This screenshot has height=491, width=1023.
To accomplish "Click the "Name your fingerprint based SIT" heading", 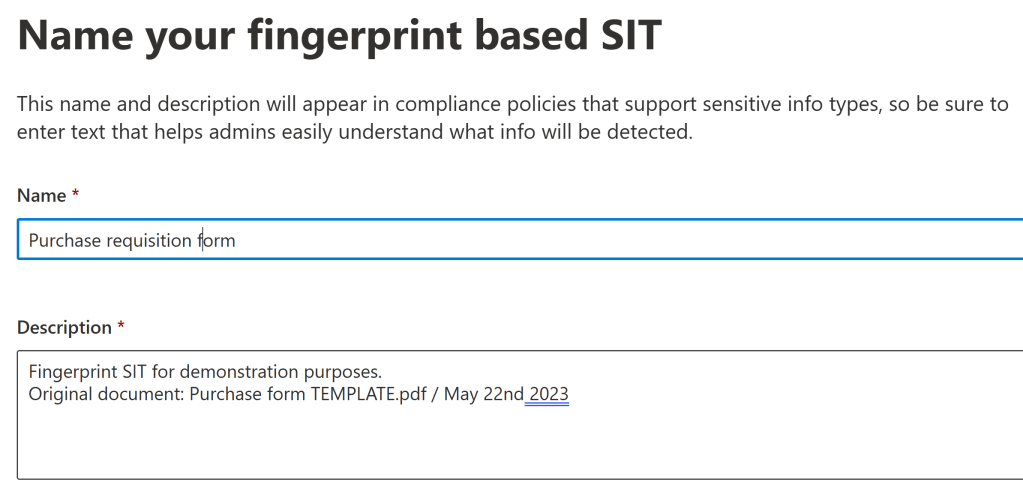I will click(x=340, y=36).
